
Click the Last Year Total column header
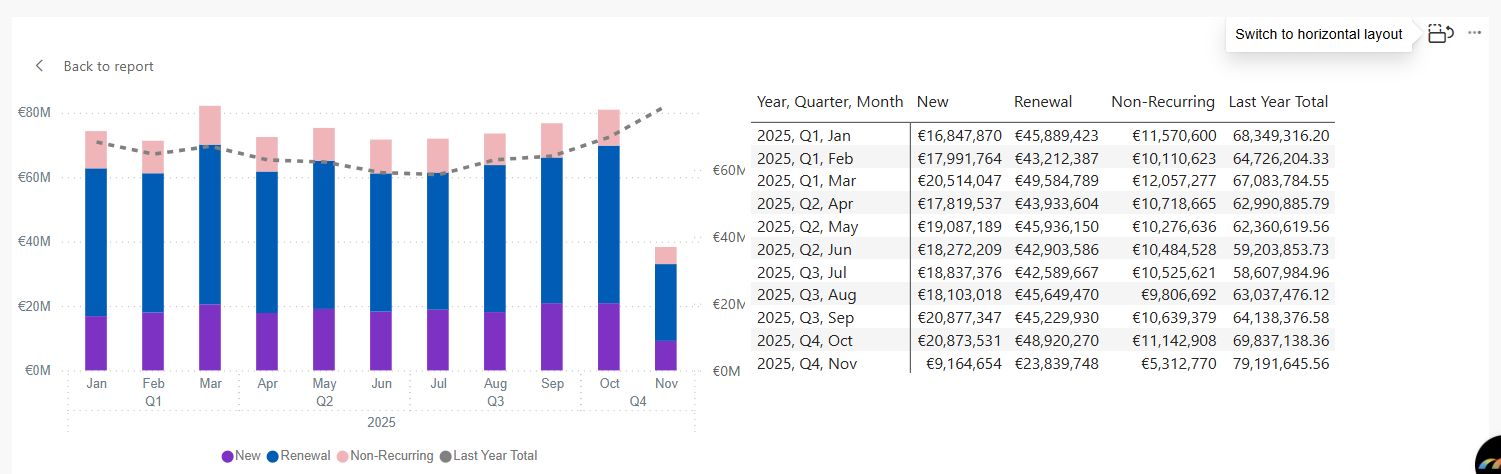click(x=1278, y=102)
